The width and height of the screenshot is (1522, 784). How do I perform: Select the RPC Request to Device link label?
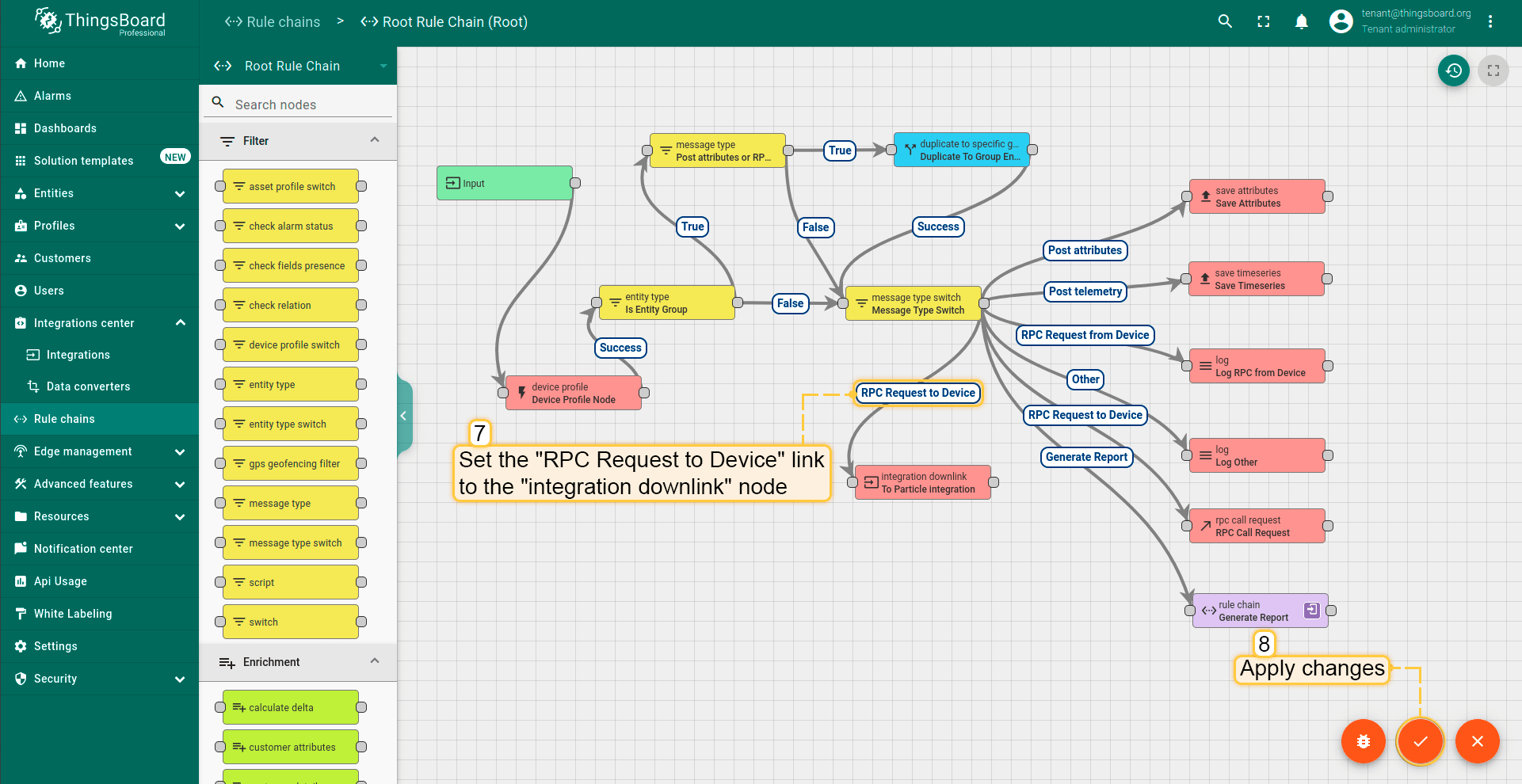click(917, 393)
